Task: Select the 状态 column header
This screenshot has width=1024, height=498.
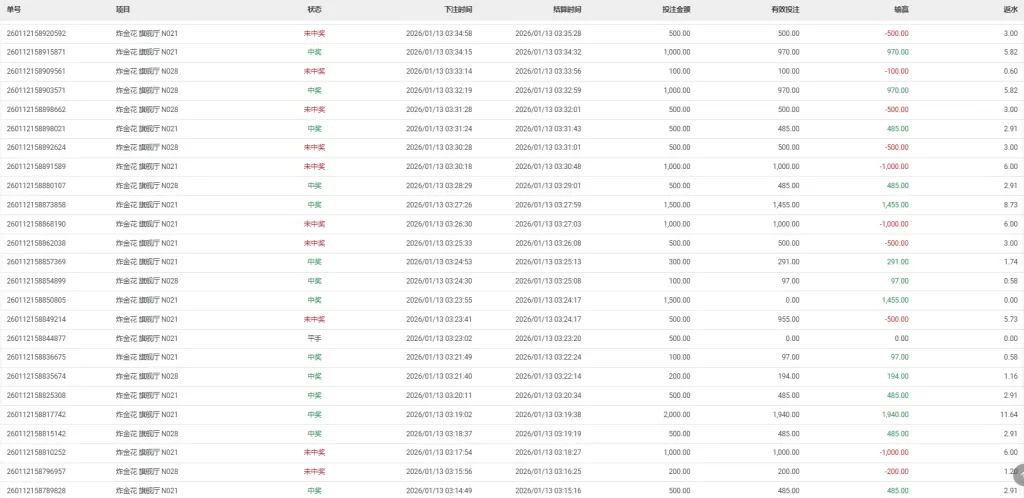Action: (x=314, y=8)
